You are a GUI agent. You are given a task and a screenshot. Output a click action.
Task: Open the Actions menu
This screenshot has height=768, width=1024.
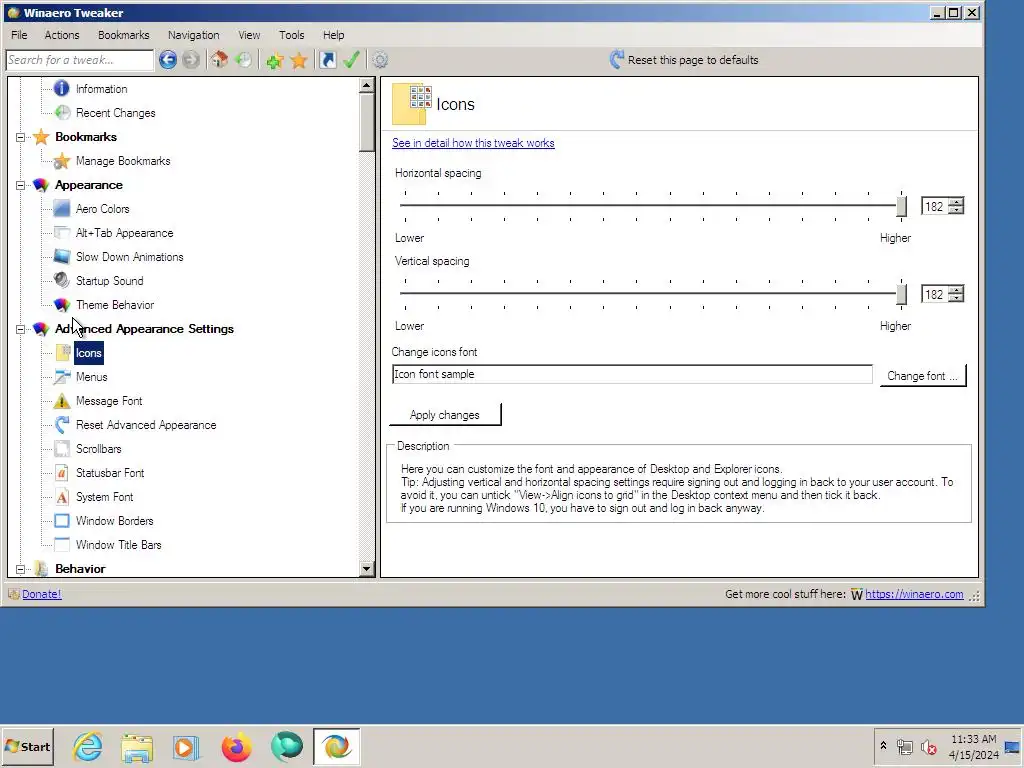(61, 35)
